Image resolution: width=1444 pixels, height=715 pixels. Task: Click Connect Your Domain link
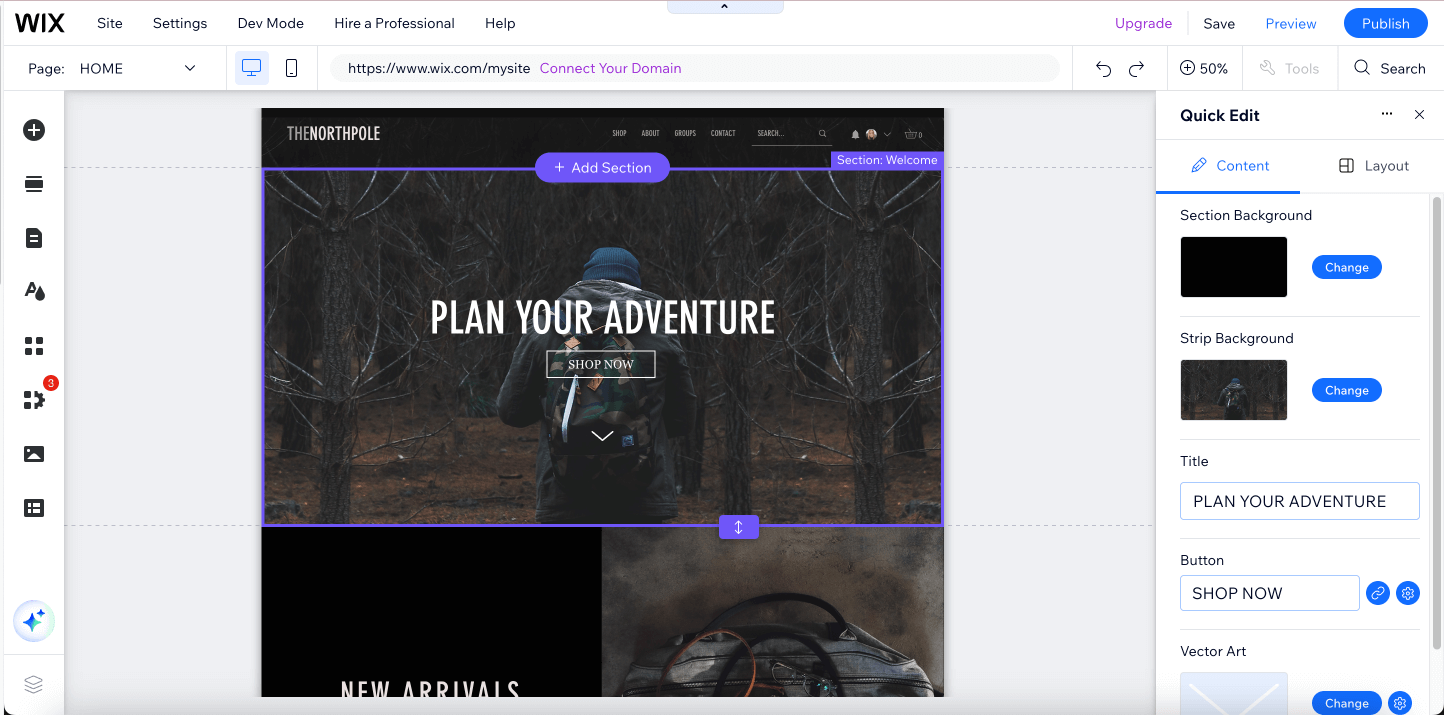pyautogui.click(x=610, y=68)
